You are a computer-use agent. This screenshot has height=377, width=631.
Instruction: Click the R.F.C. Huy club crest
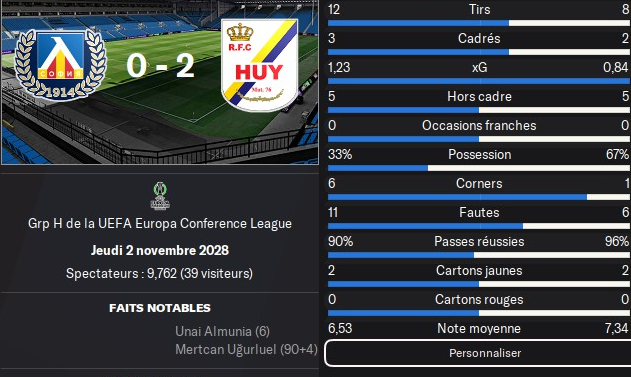[x=260, y=65]
